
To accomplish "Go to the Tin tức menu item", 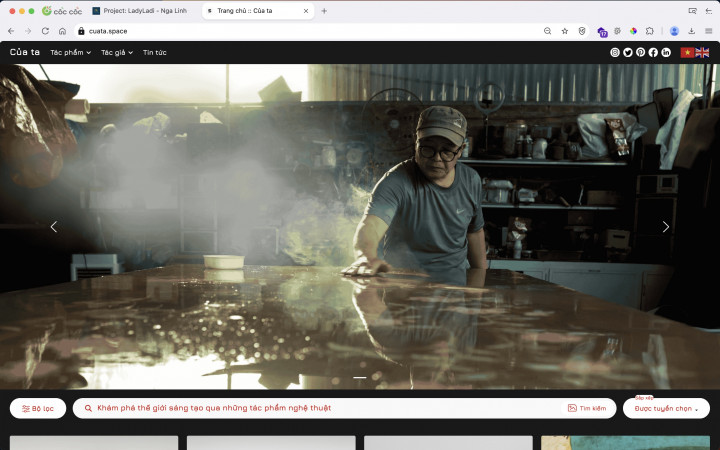I will (154, 52).
